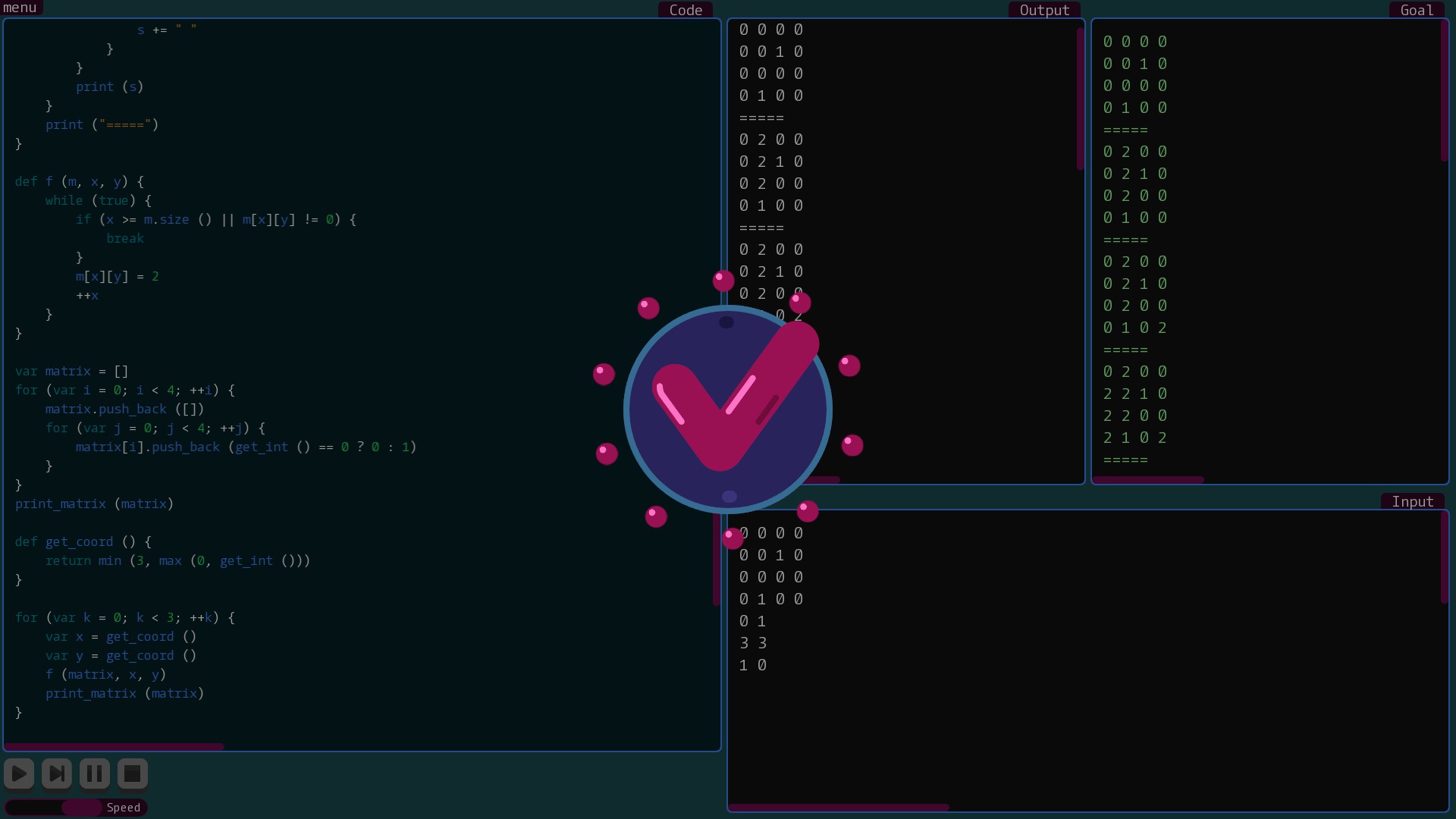Stop the running program

(x=133, y=773)
